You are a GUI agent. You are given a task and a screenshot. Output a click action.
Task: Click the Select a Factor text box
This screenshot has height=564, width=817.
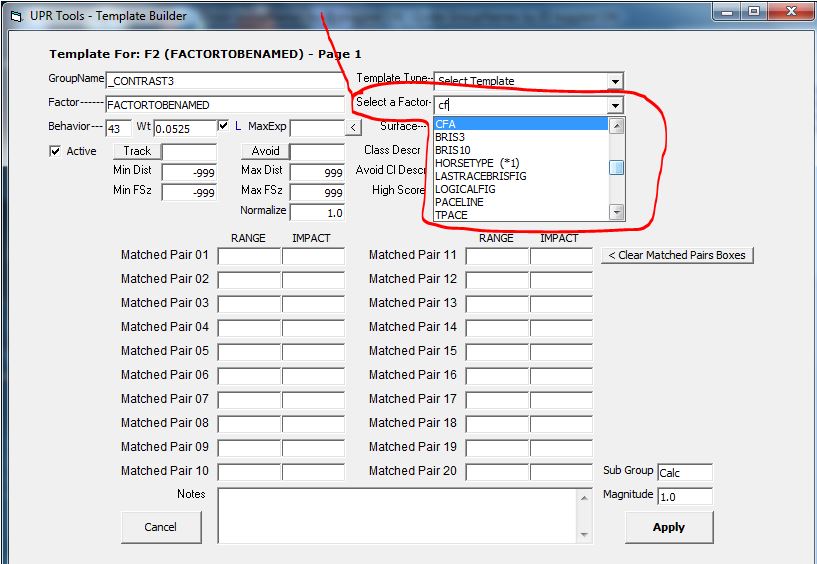coord(521,105)
